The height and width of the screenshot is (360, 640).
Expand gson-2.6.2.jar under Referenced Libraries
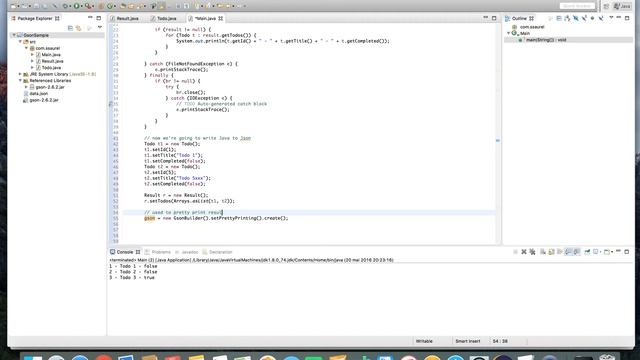pos(27,87)
